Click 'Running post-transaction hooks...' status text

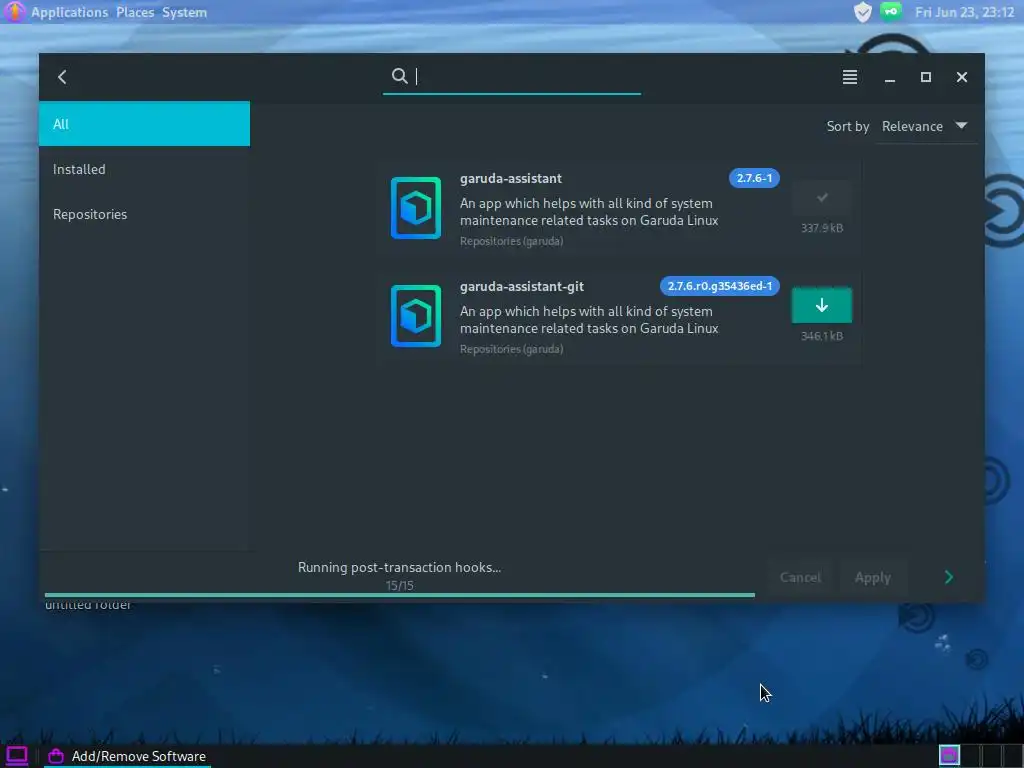(400, 568)
